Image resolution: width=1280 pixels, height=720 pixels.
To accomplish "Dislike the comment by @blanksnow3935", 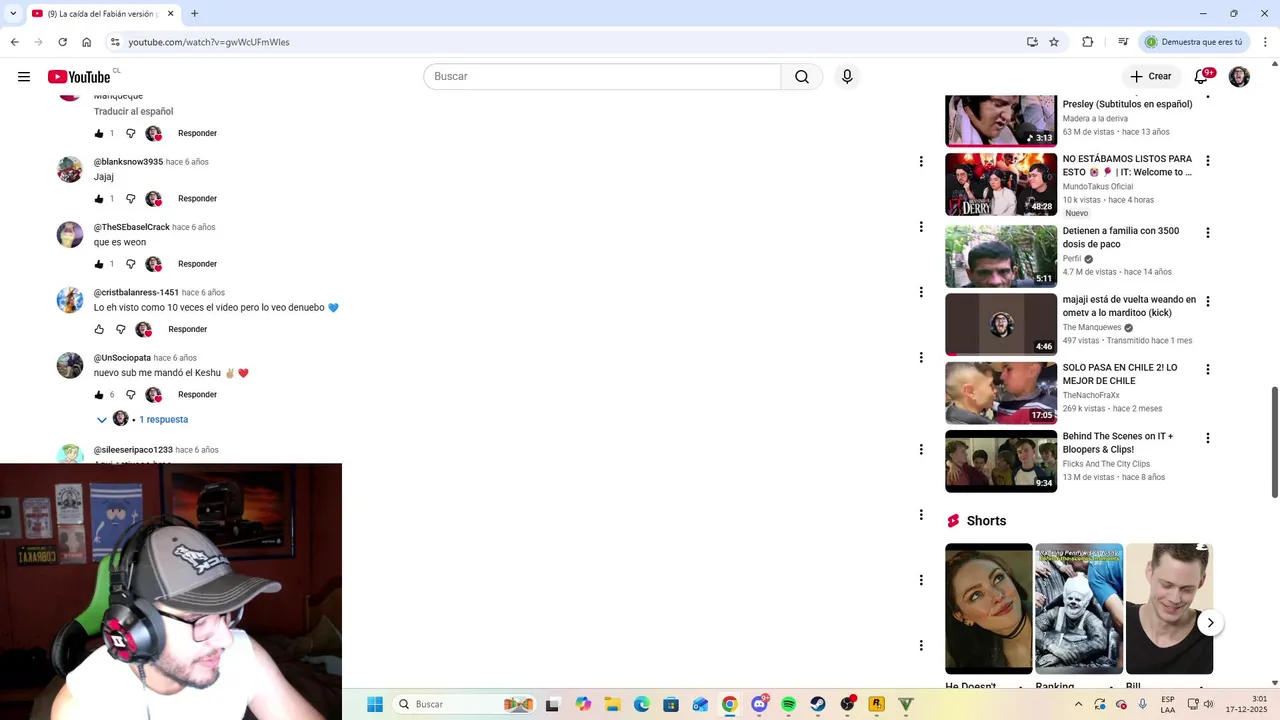I will click(130, 199).
